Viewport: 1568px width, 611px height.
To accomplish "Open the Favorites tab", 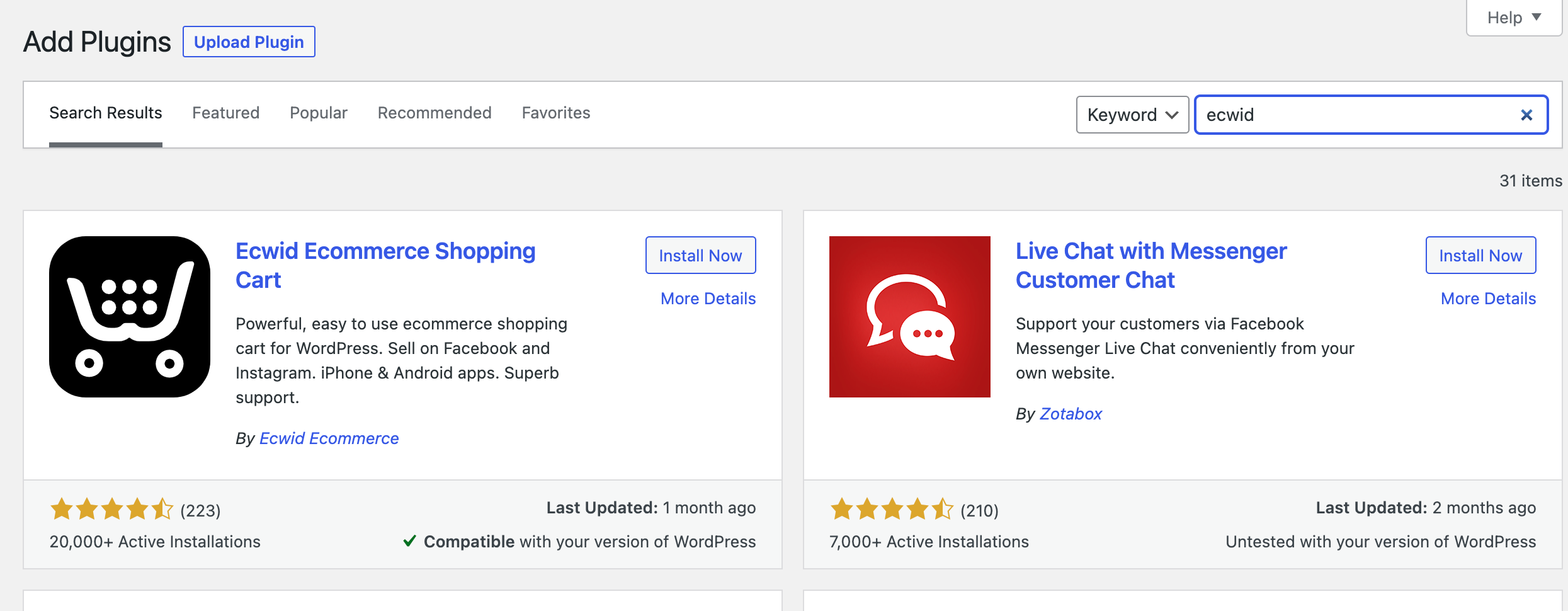I will [556, 113].
